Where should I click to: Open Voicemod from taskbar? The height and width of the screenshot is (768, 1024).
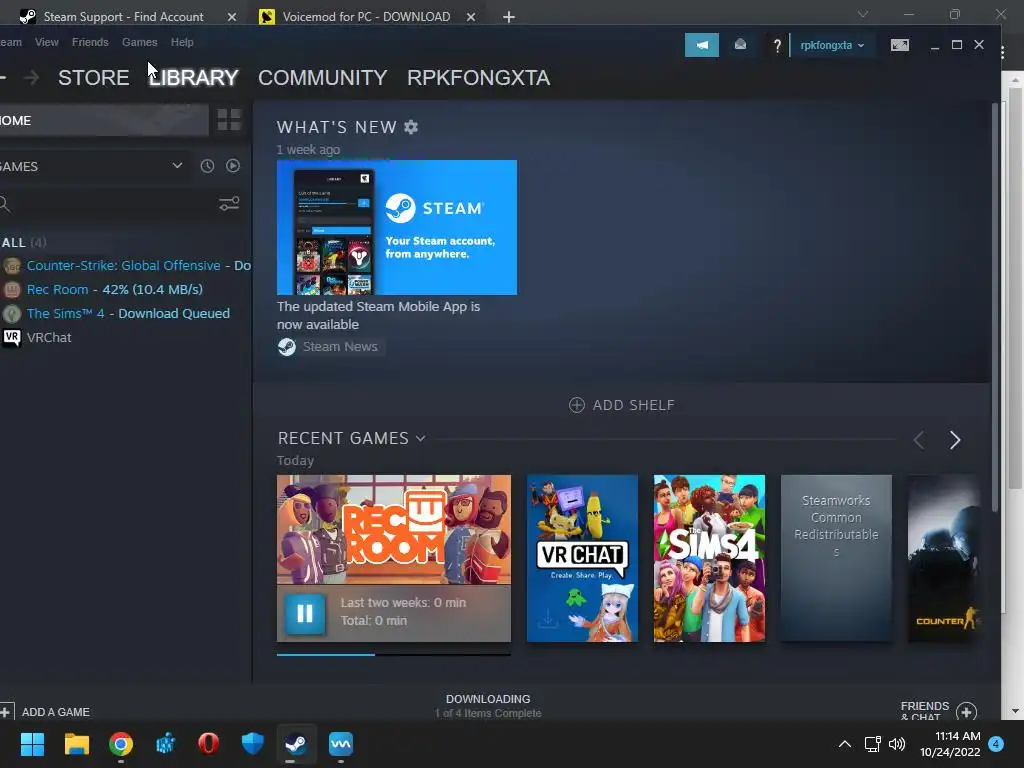click(x=341, y=743)
